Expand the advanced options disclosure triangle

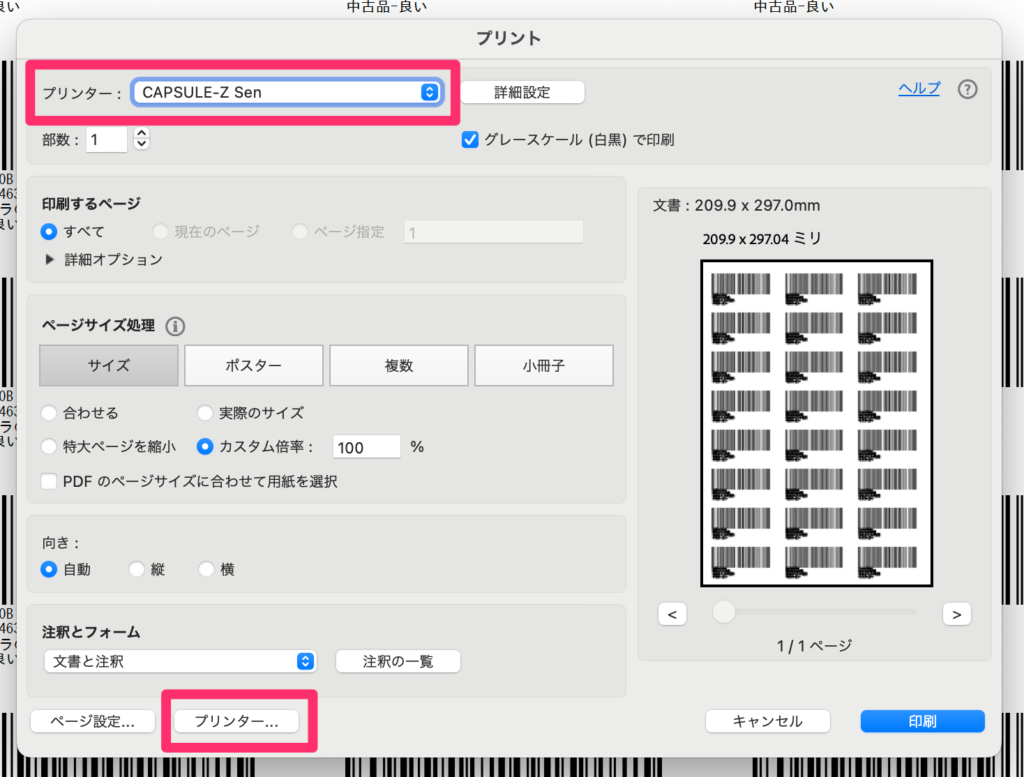pyautogui.click(x=49, y=259)
